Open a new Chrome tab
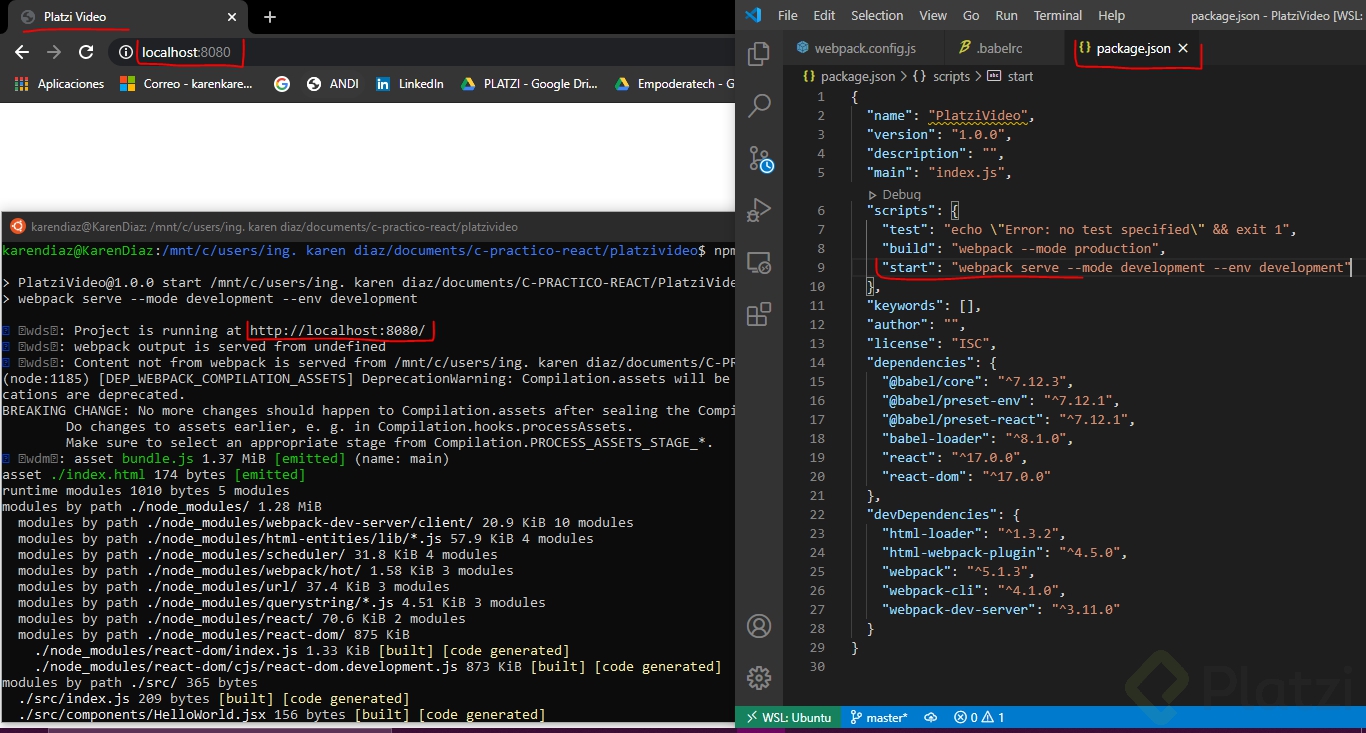The width and height of the screenshot is (1366, 733). (x=270, y=17)
